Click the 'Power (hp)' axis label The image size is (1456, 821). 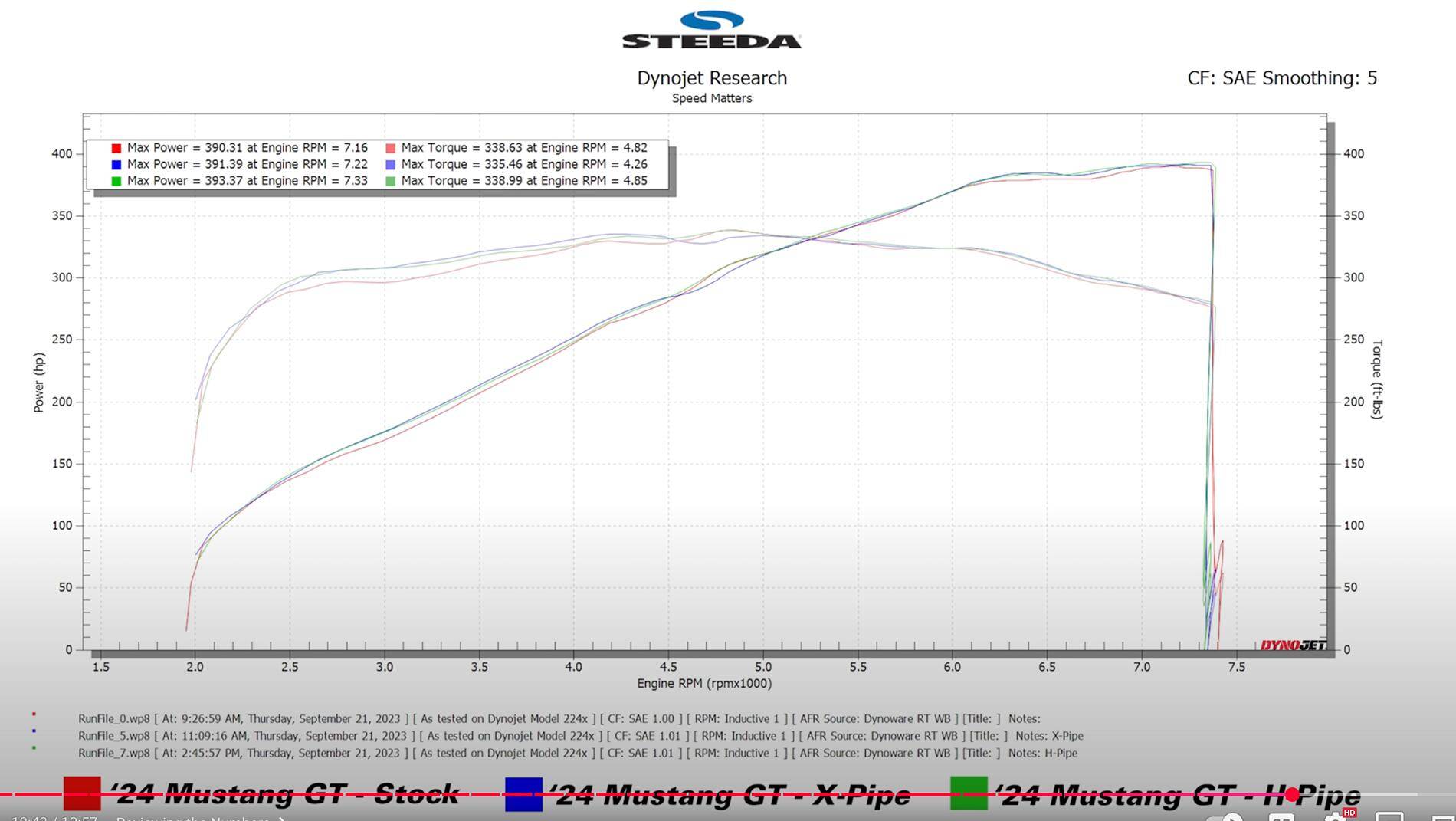pyautogui.click(x=39, y=383)
